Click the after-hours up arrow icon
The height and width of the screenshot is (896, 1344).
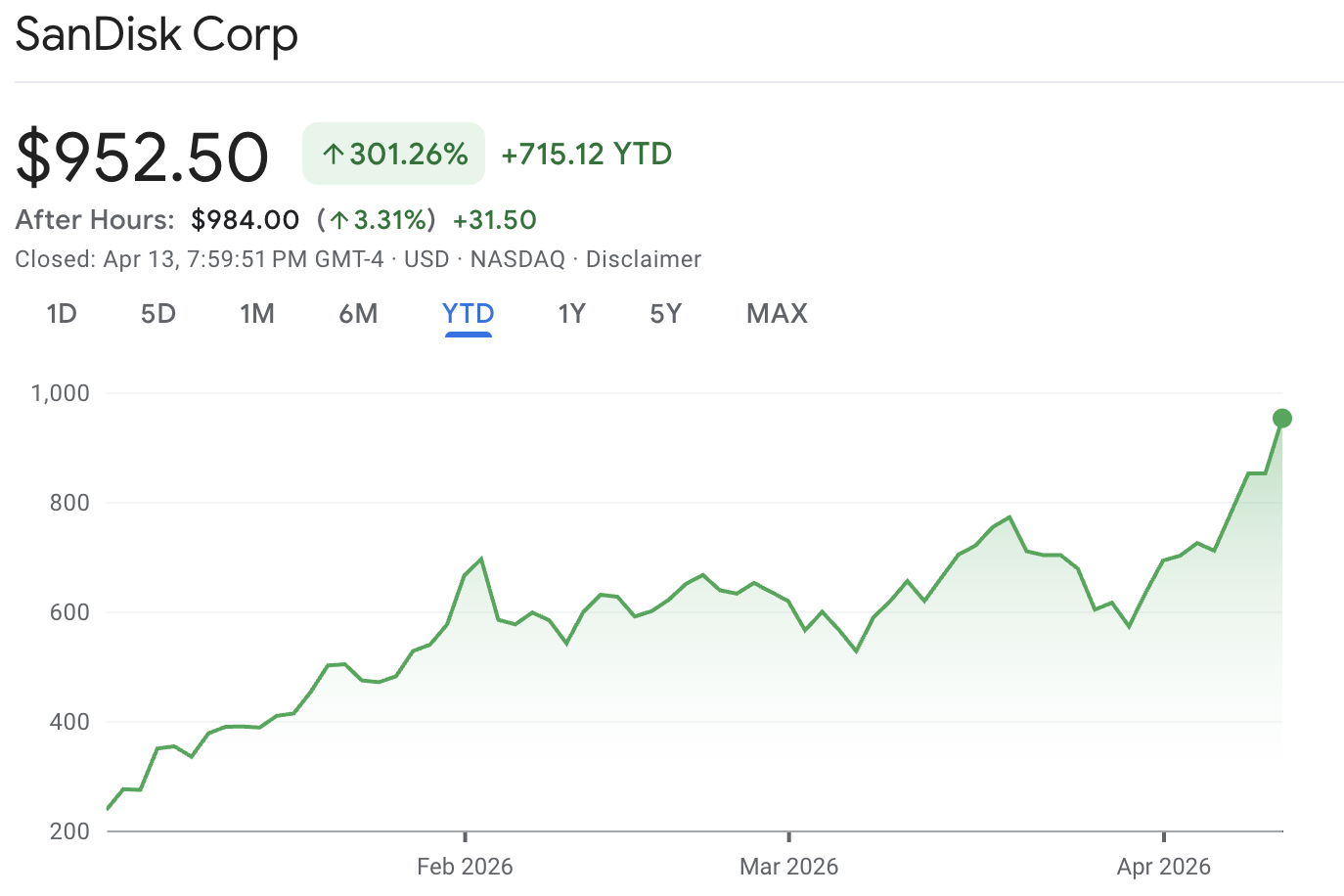click(338, 220)
